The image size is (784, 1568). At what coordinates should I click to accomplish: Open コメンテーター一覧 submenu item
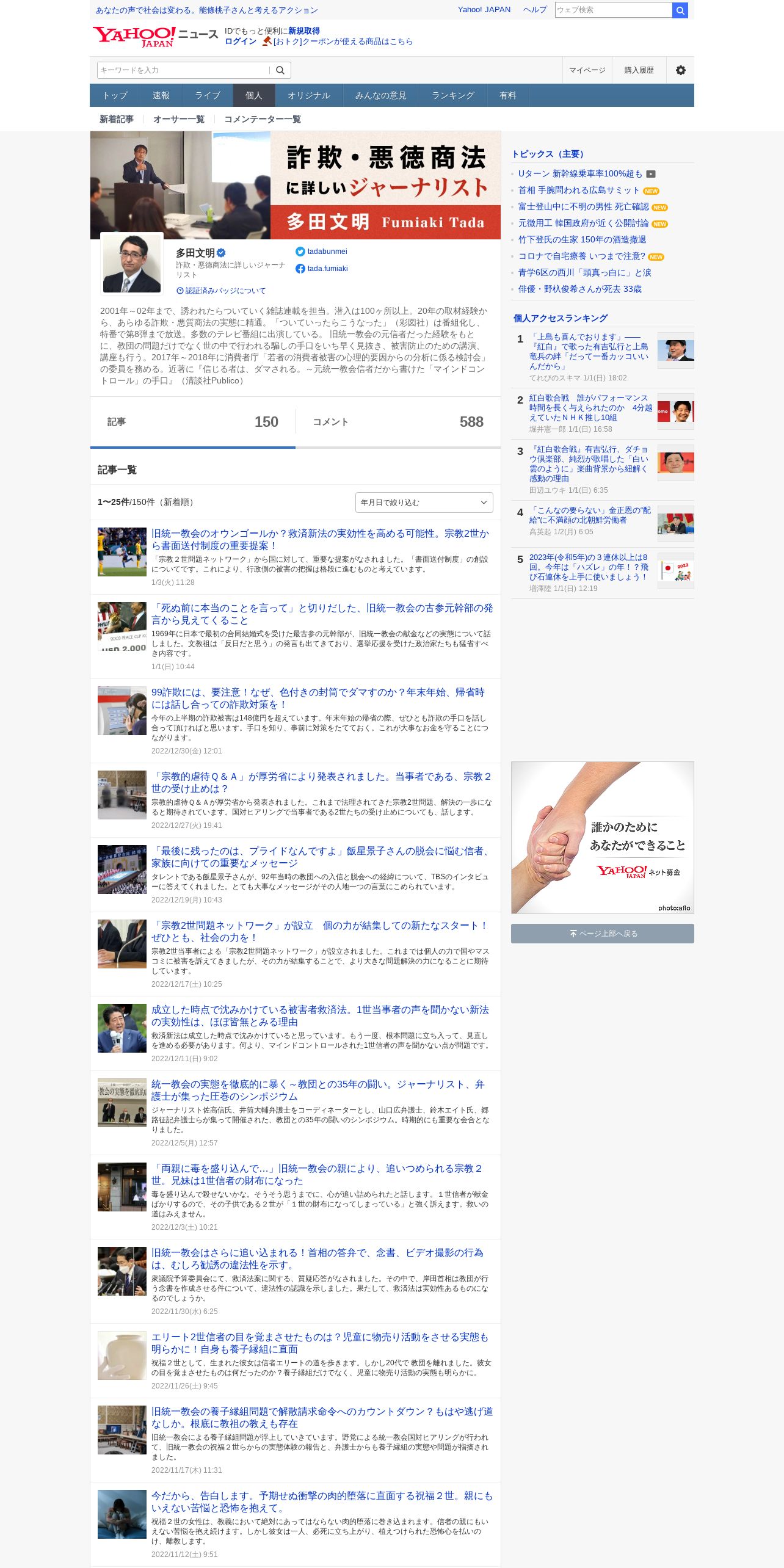(x=263, y=119)
